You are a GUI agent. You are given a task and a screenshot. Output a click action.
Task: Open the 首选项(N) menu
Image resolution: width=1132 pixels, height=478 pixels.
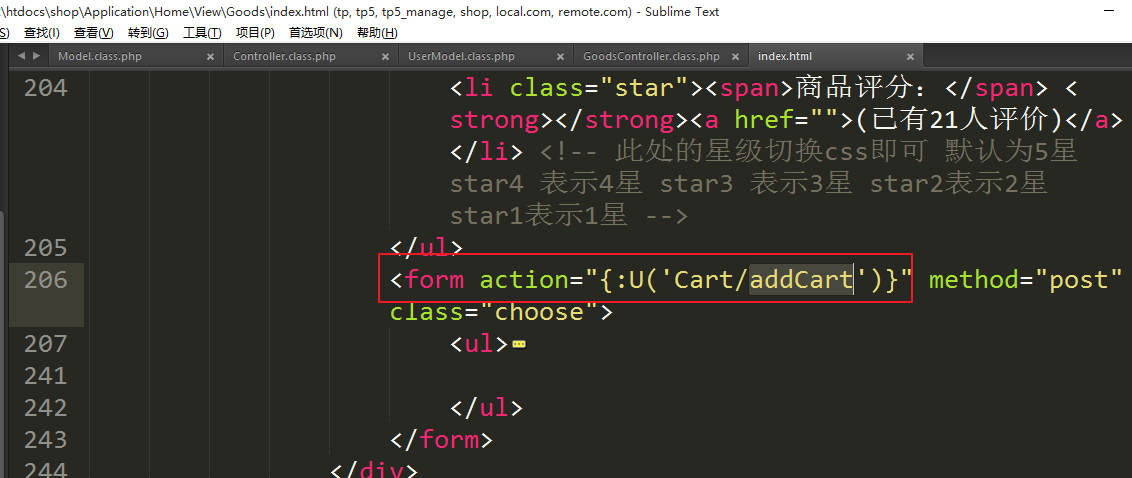[316, 32]
